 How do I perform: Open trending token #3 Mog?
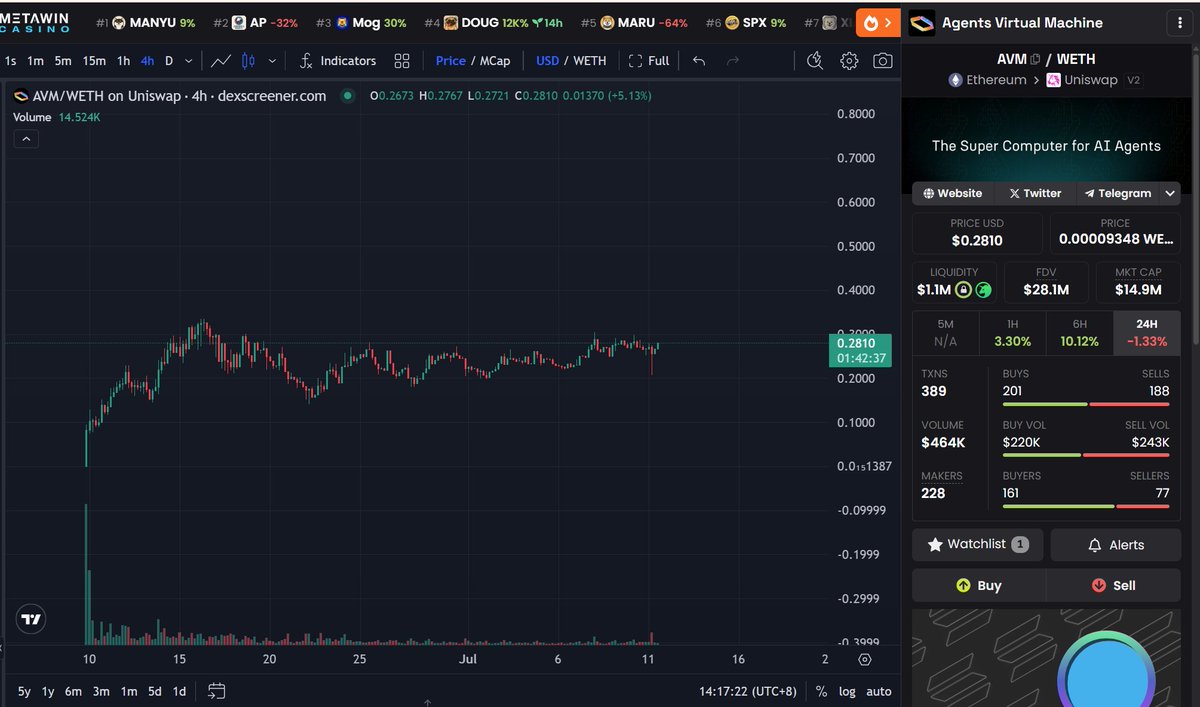tap(361, 22)
